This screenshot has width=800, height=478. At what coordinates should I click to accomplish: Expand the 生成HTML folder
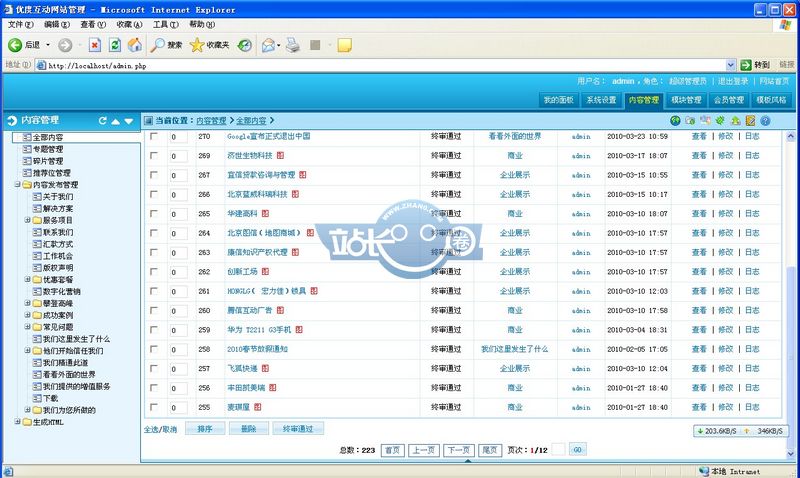pos(17,422)
